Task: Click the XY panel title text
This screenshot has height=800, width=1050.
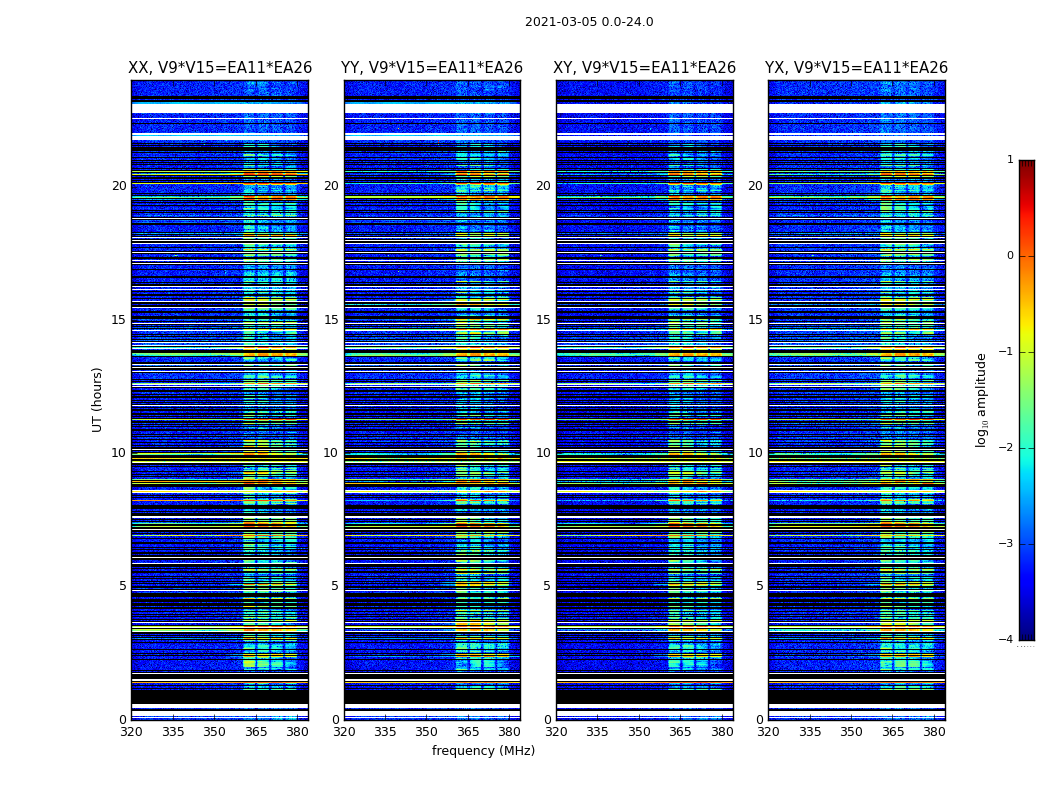Action: (x=645, y=68)
